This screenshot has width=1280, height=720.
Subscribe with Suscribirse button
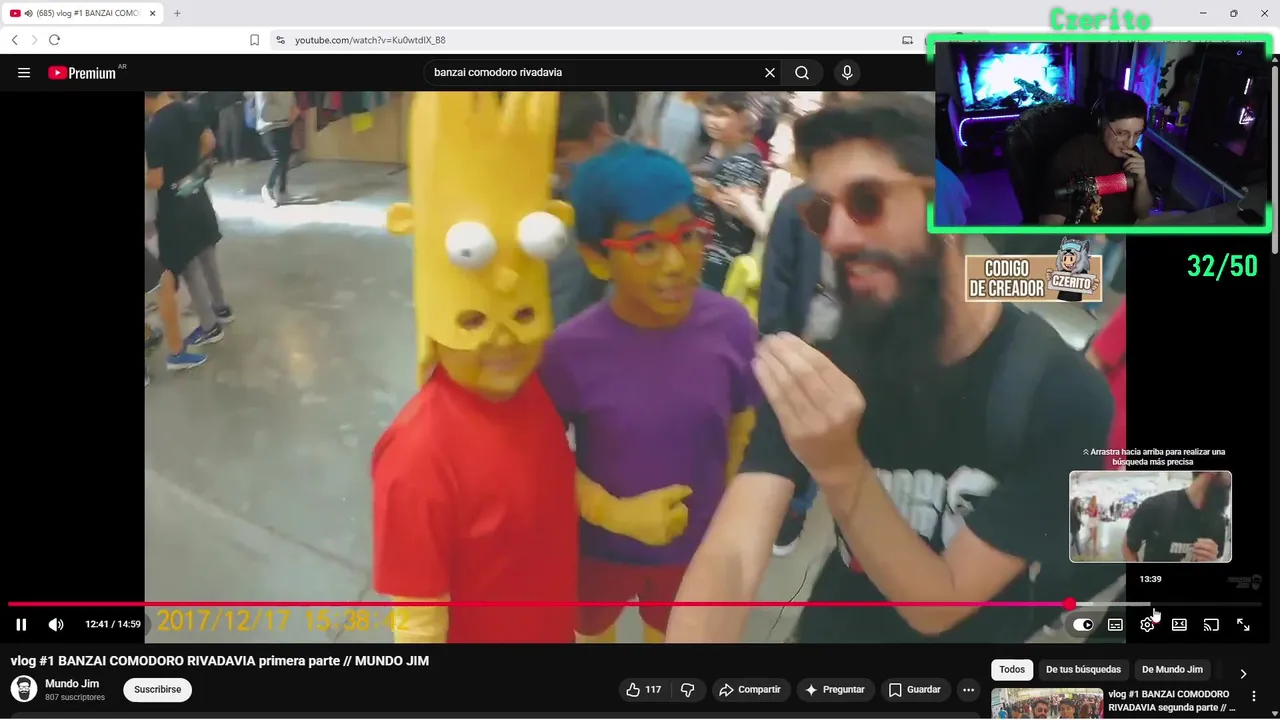(157, 690)
